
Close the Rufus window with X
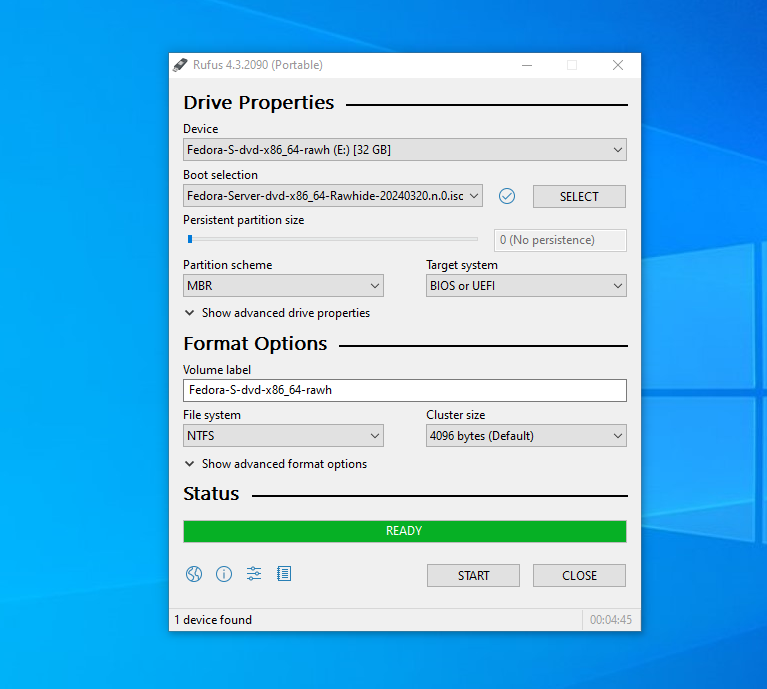(x=618, y=65)
